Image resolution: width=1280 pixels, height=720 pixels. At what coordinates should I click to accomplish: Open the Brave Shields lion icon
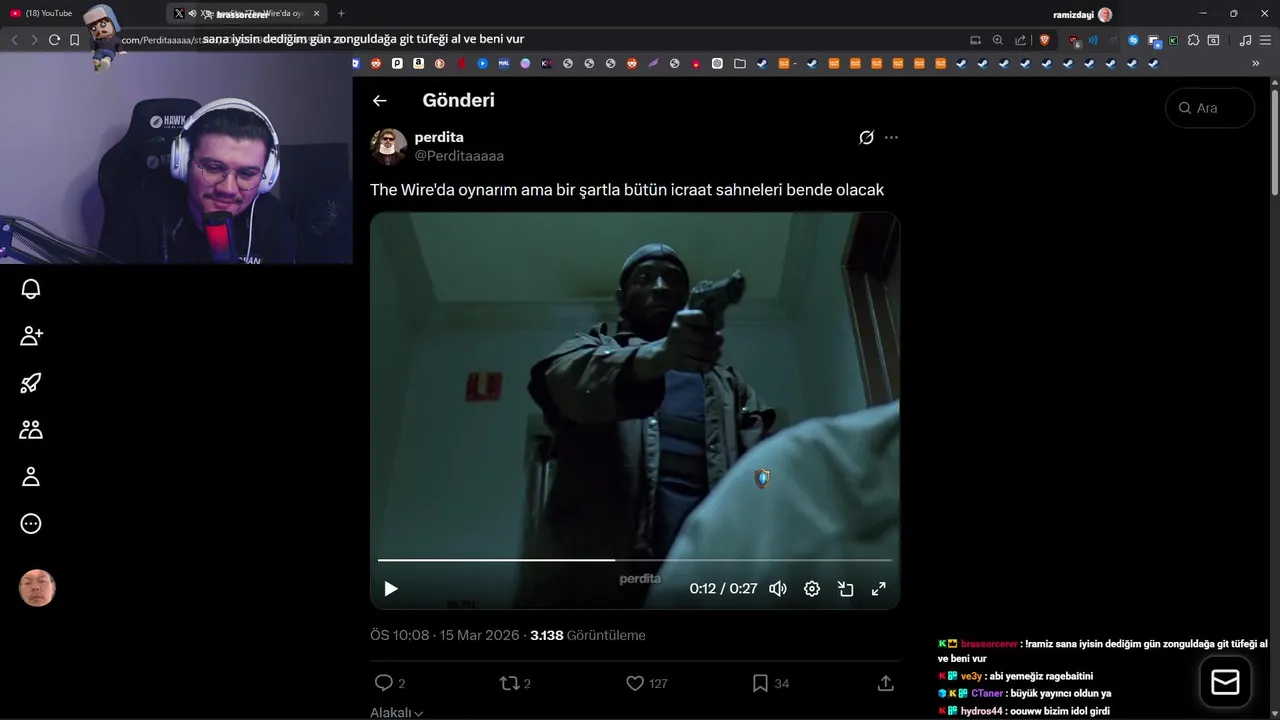pyautogui.click(x=1045, y=40)
